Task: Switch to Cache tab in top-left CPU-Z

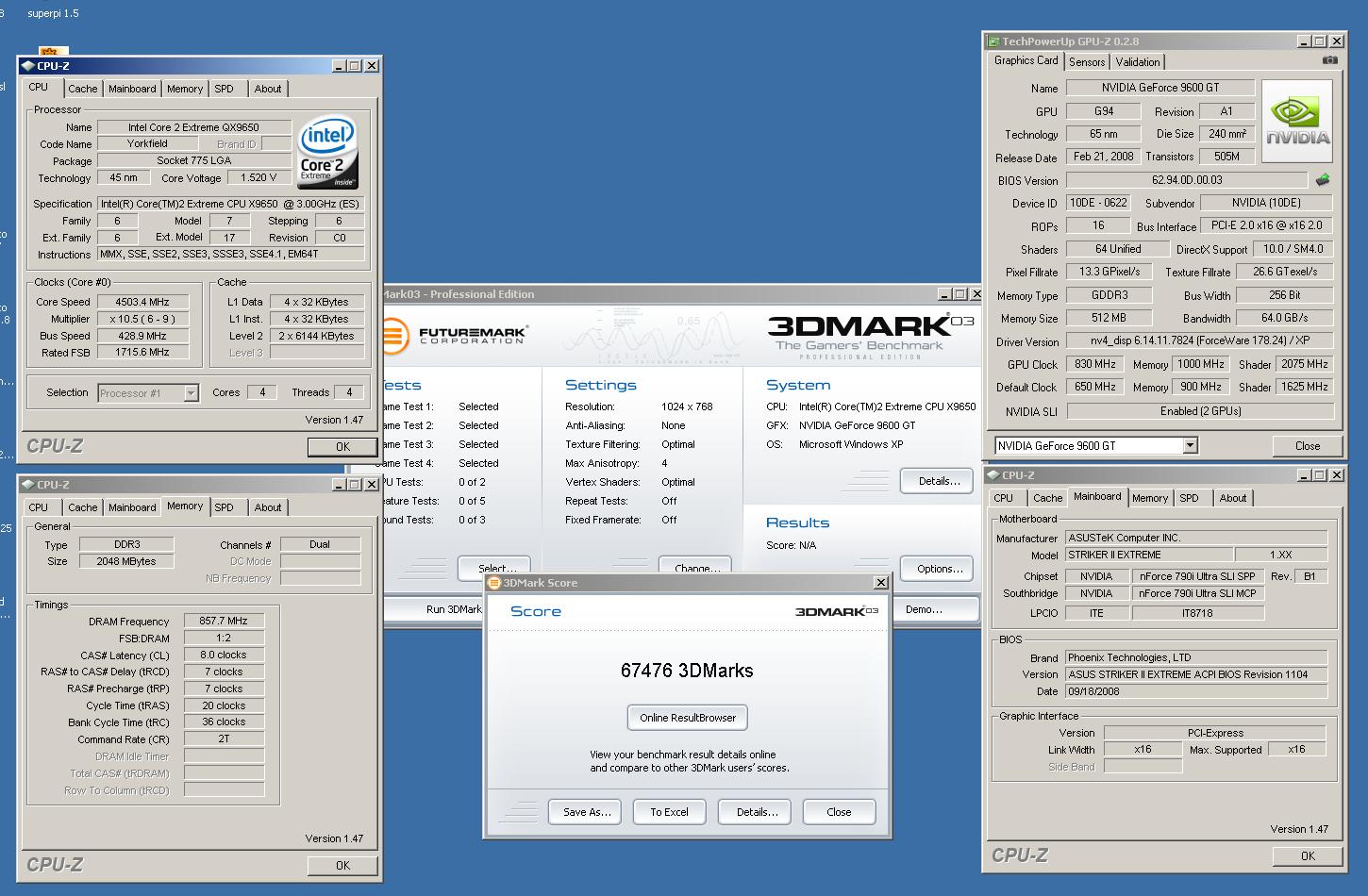Action: [x=82, y=89]
